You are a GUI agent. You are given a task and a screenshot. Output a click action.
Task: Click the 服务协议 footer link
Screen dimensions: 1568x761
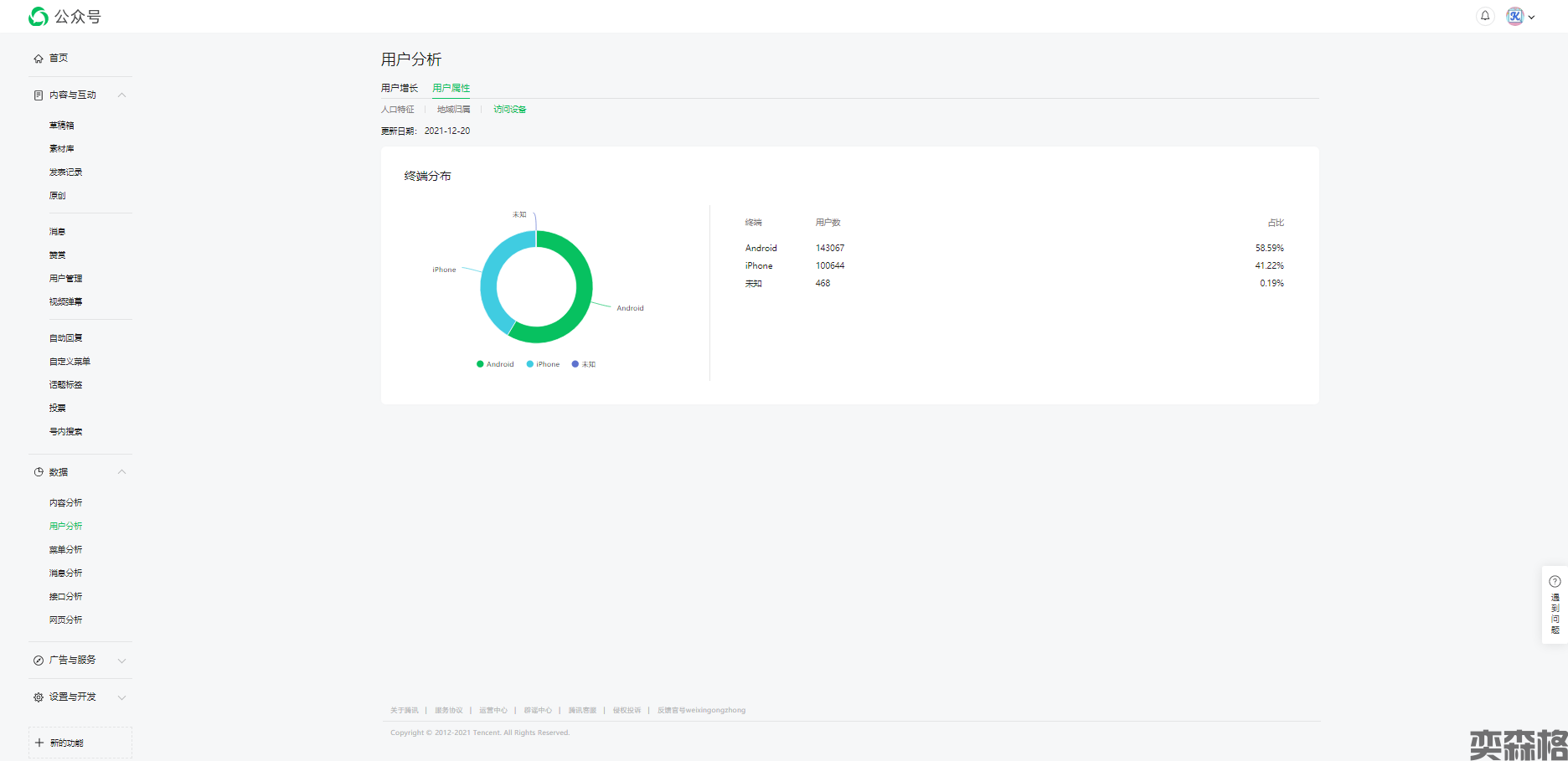coord(448,710)
